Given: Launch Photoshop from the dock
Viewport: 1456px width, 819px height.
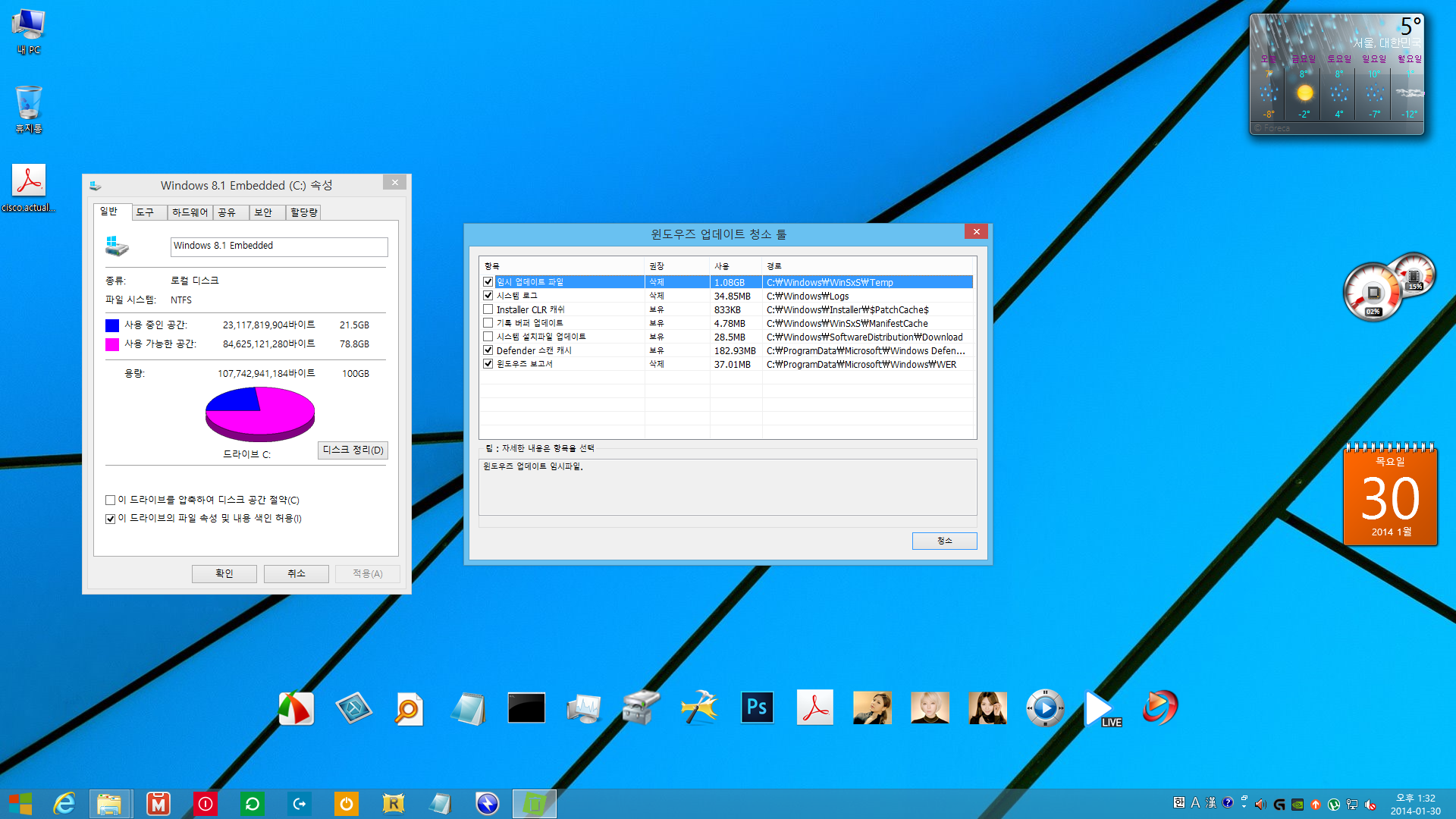Looking at the screenshot, I should pos(757,708).
